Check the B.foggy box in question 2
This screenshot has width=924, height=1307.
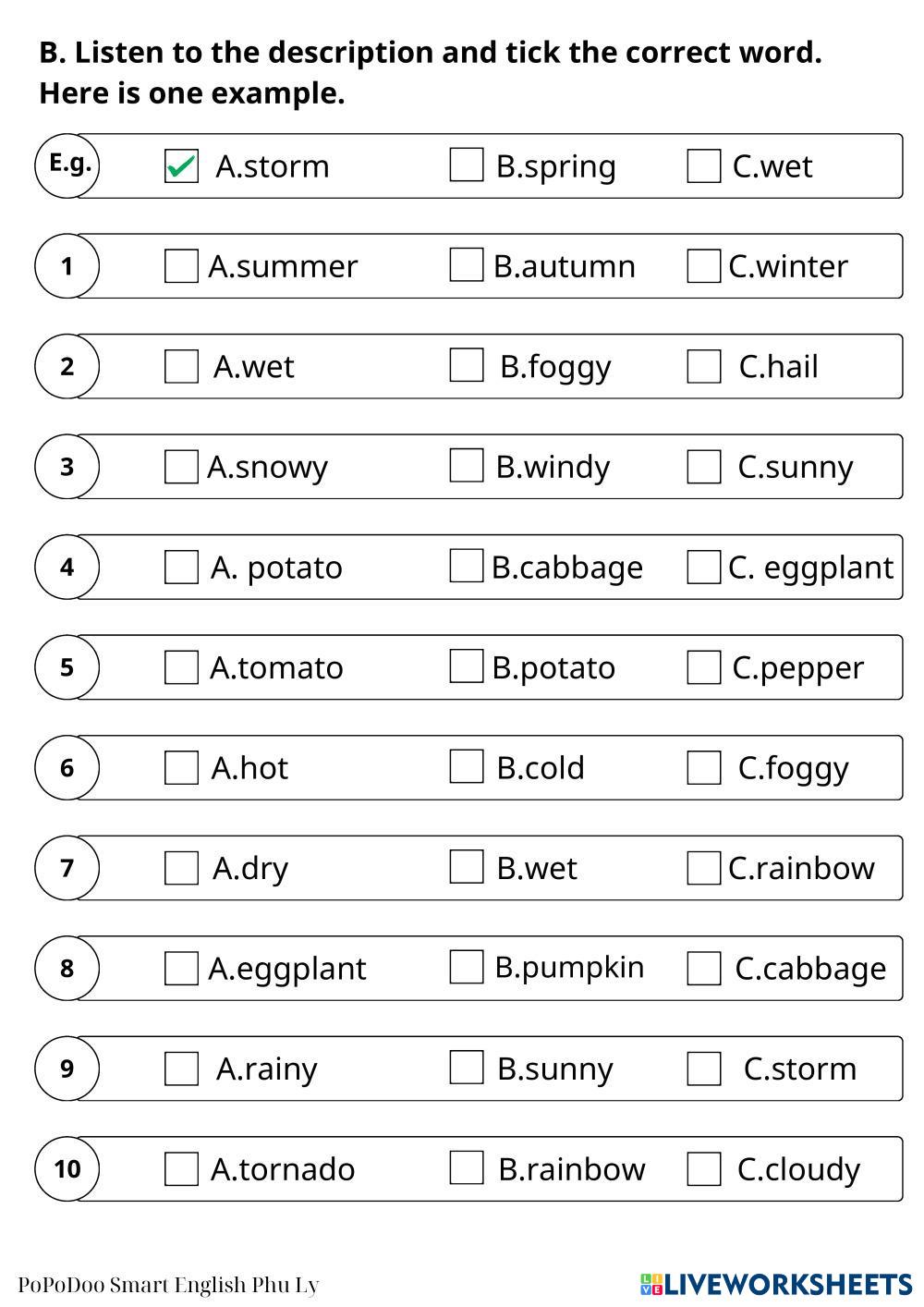[x=467, y=365]
